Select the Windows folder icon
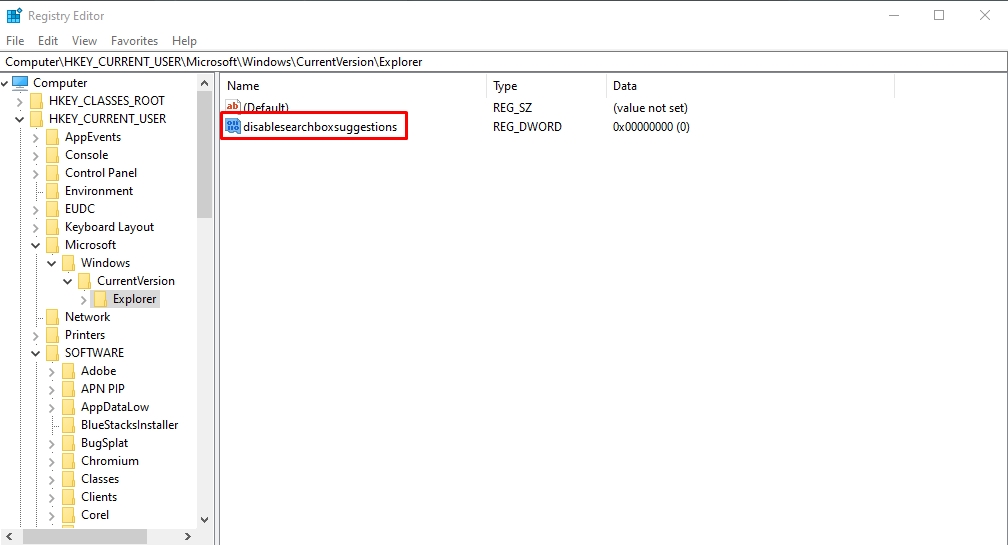The width and height of the screenshot is (1008, 545). tap(69, 263)
